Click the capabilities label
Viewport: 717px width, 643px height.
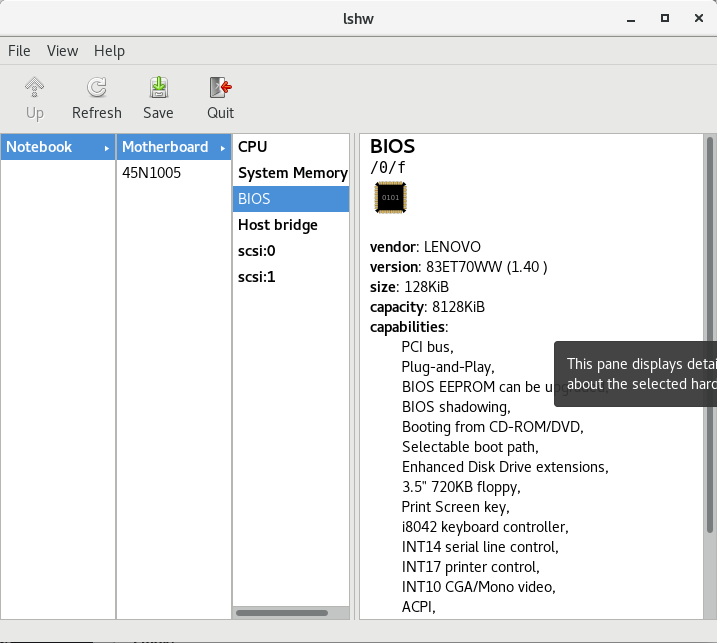409,327
